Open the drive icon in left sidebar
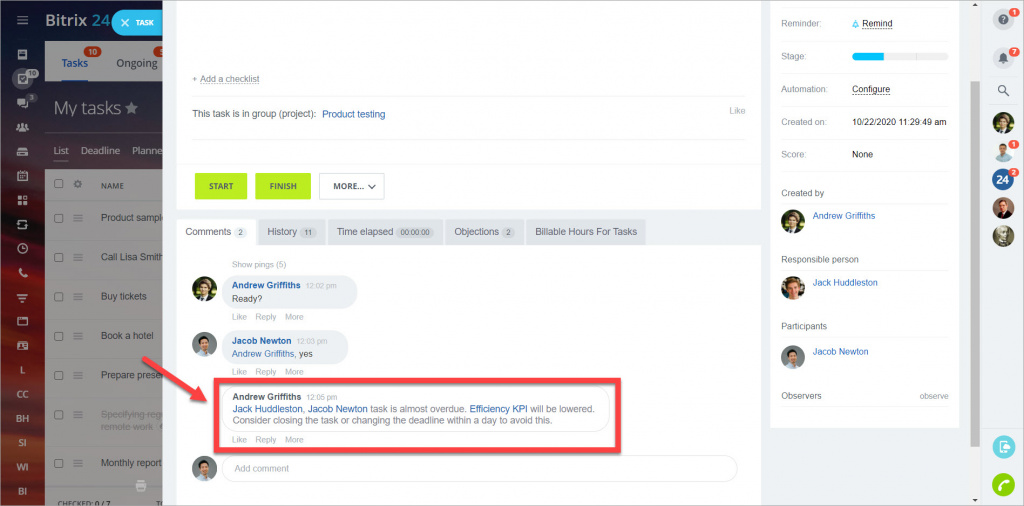Image resolution: width=1024 pixels, height=506 pixels. tap(22, 151)
